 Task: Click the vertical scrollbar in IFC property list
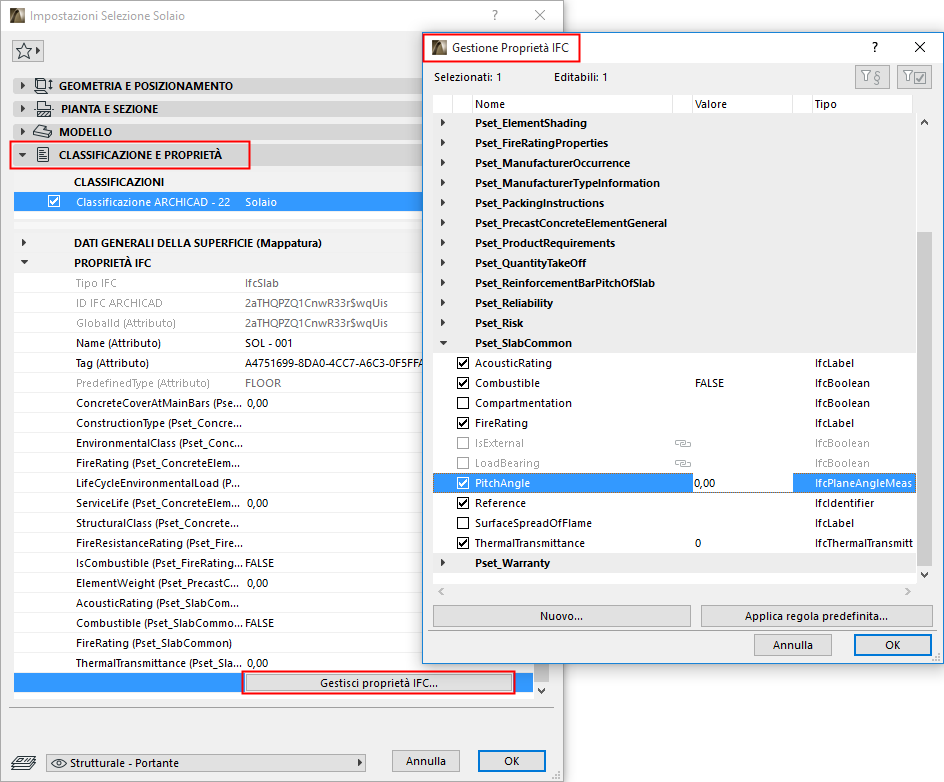[924, 397]
